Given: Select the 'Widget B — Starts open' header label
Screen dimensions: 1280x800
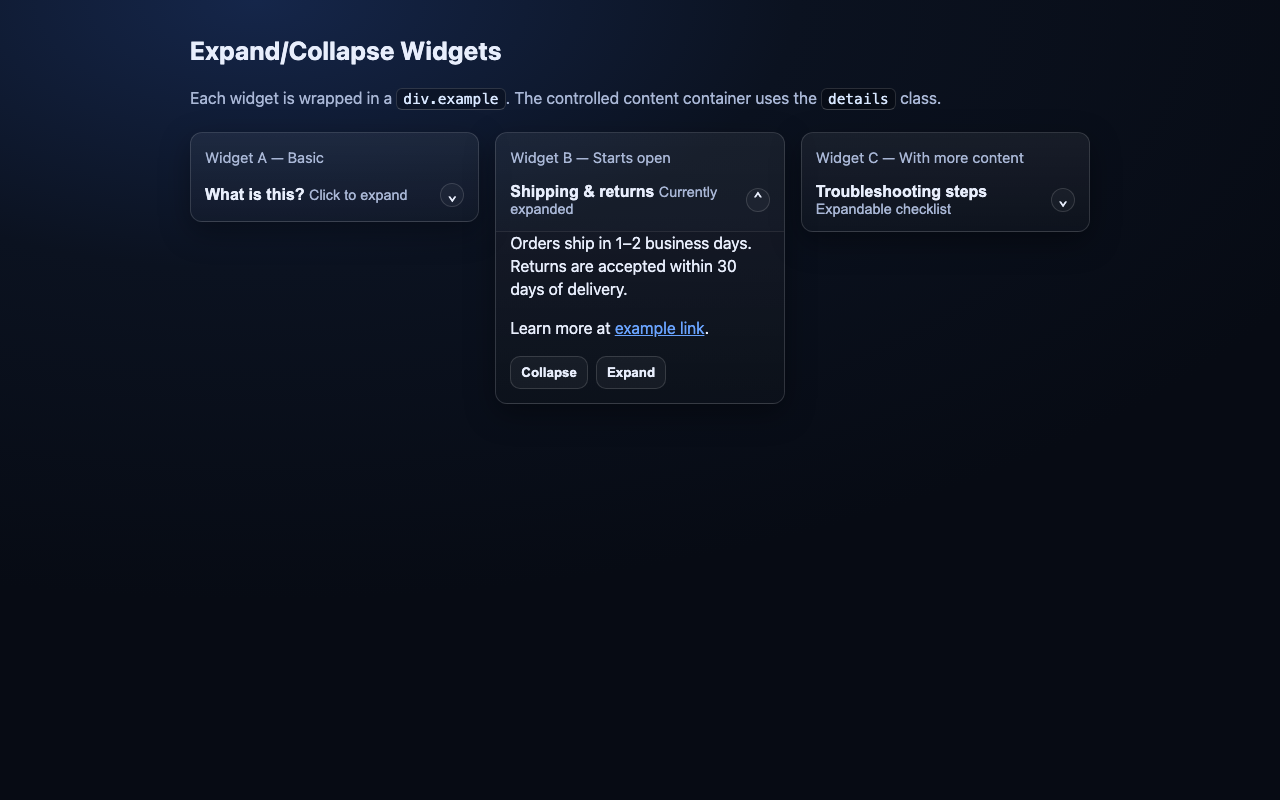Looking at the screenshot, I should coord(590,158).
